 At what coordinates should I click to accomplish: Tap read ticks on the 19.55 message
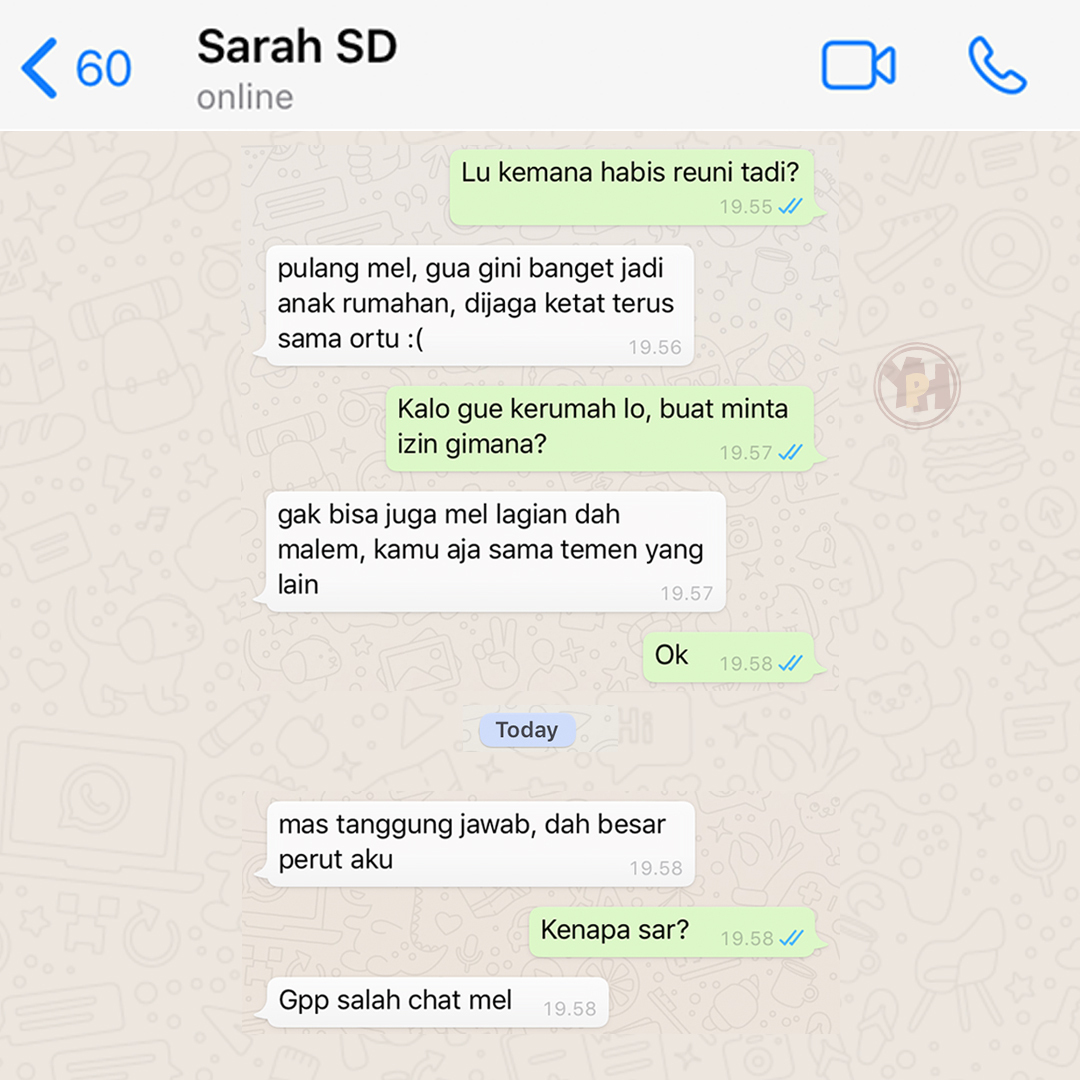click(790, 206)
